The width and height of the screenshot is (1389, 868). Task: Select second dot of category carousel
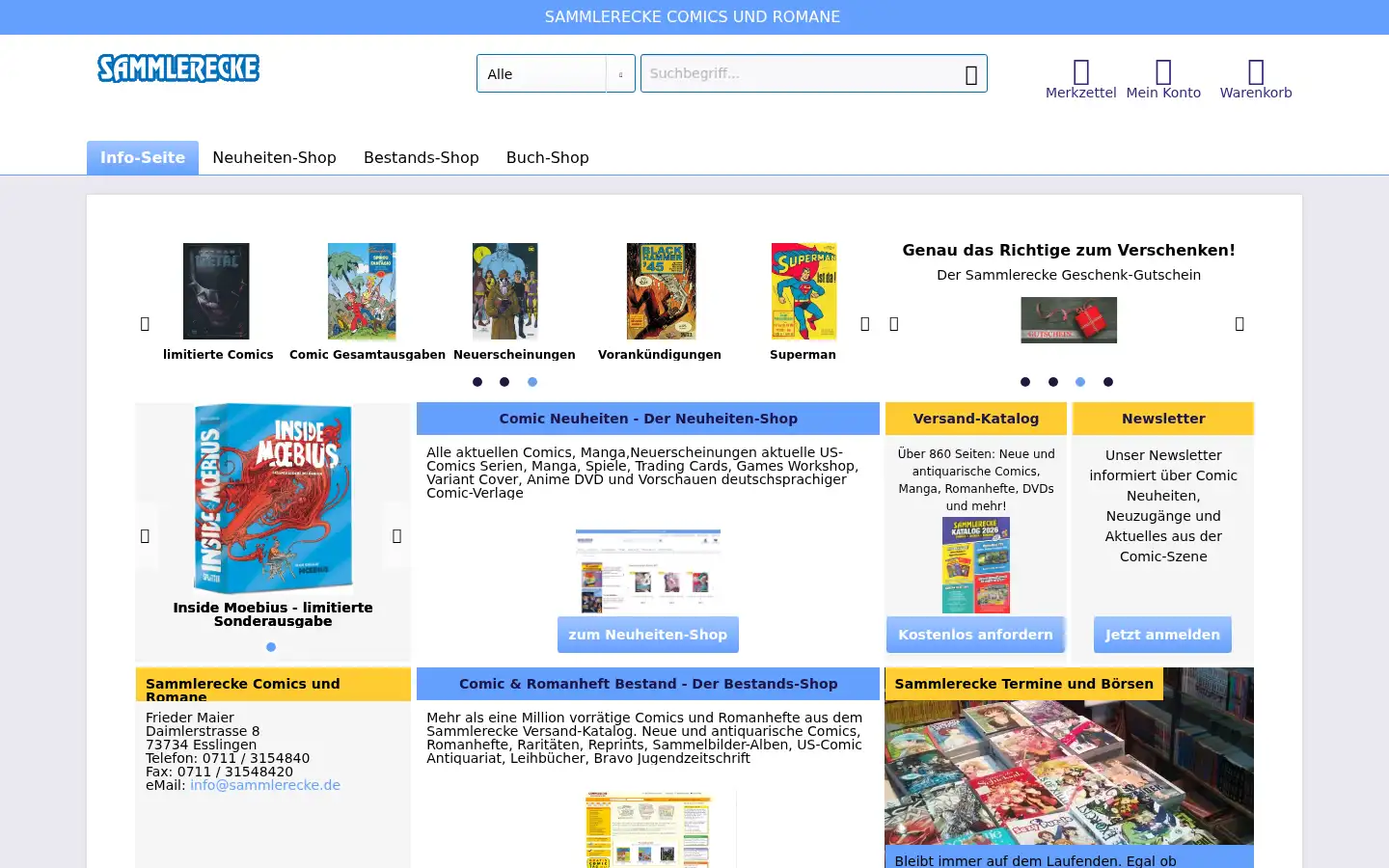[504, 382]
